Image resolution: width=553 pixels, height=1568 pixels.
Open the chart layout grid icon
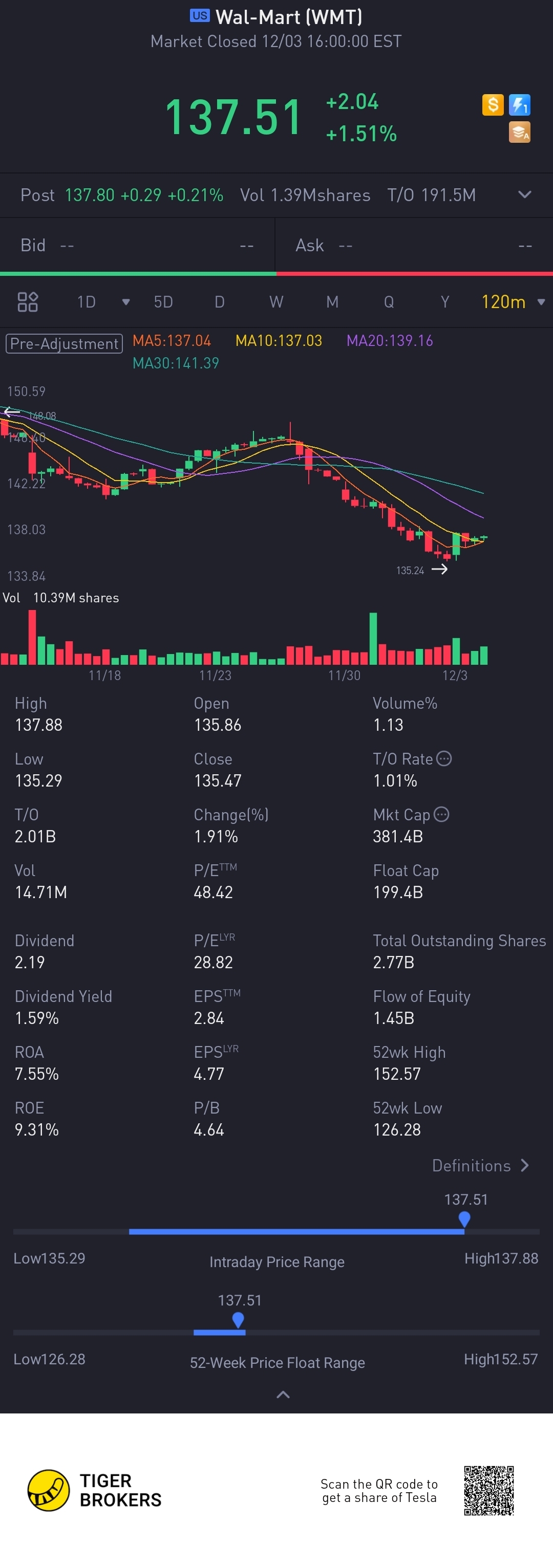[x=28, y=302]
